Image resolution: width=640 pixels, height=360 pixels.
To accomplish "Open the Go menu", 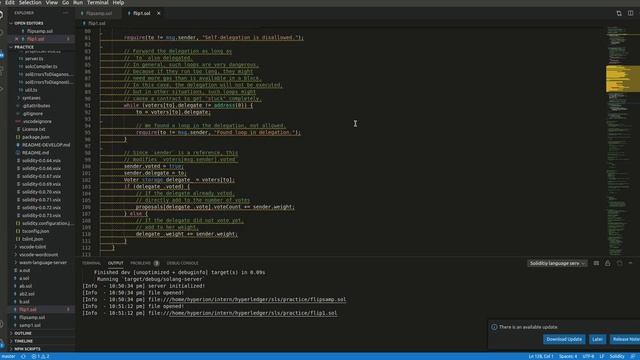I will pyautogui.click(x=65, y=2).
